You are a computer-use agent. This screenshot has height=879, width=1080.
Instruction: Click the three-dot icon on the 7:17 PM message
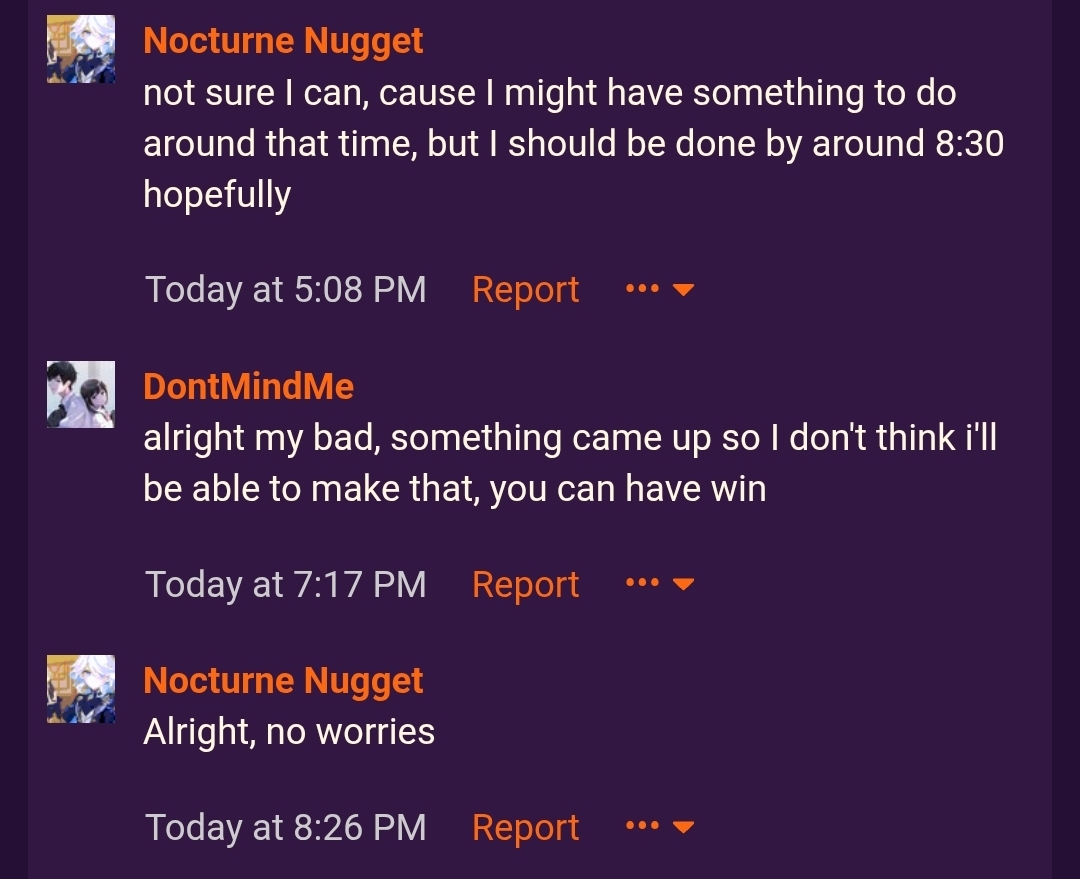pyautogui.click(x=641, y=584)
